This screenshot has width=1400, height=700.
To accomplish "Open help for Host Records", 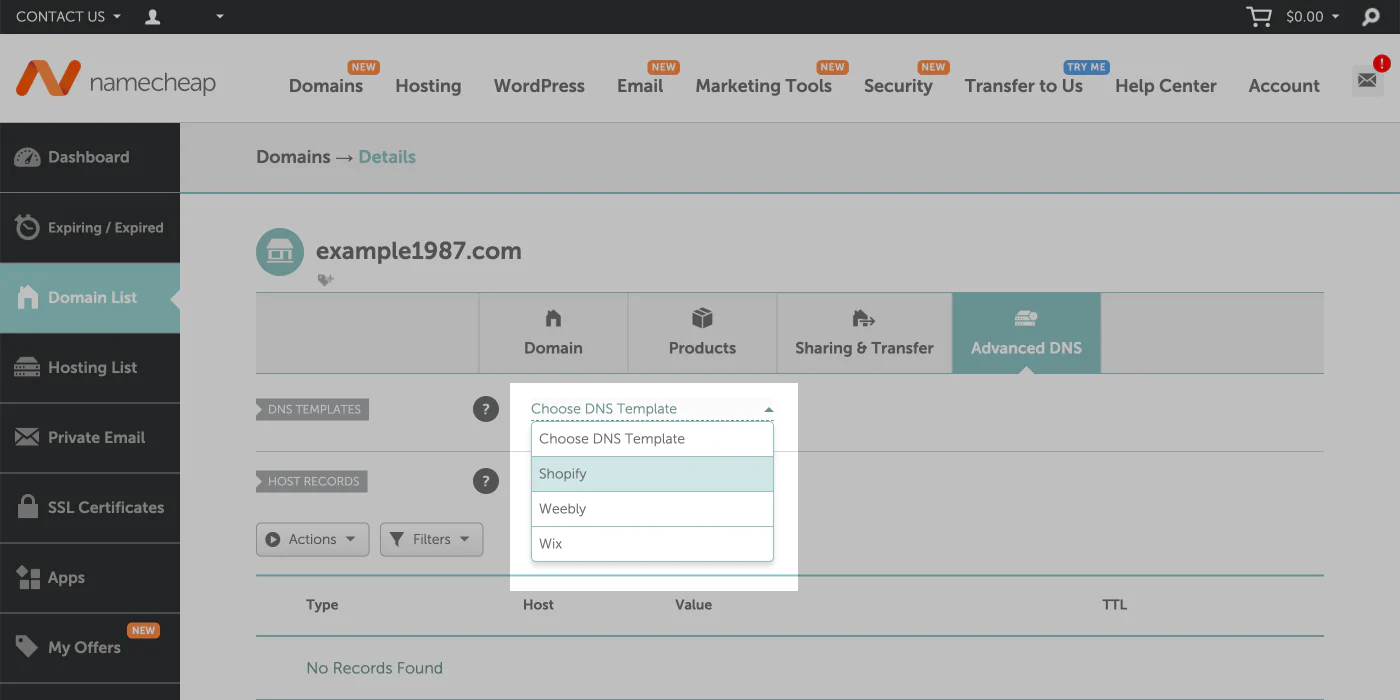I will point(486,481).
